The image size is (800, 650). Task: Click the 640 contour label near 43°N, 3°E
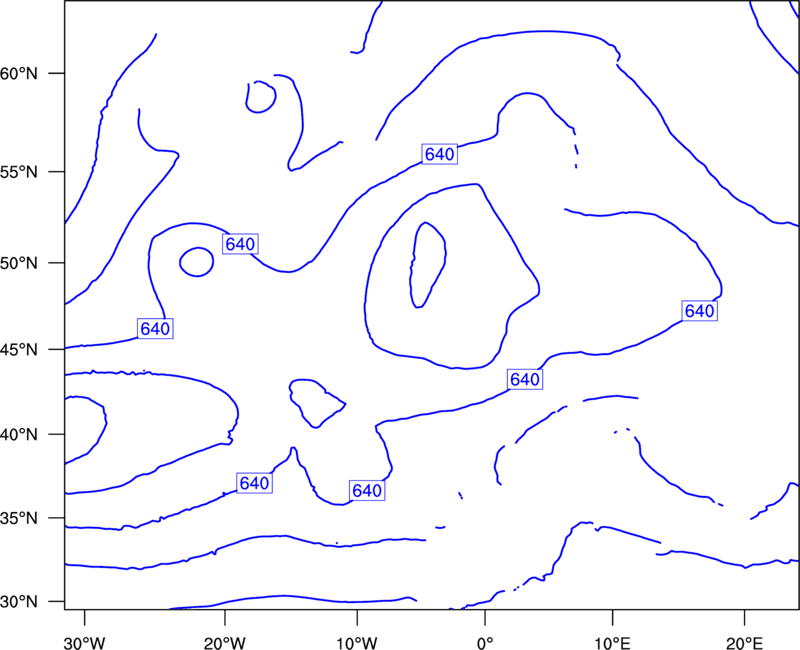[525, 379]
